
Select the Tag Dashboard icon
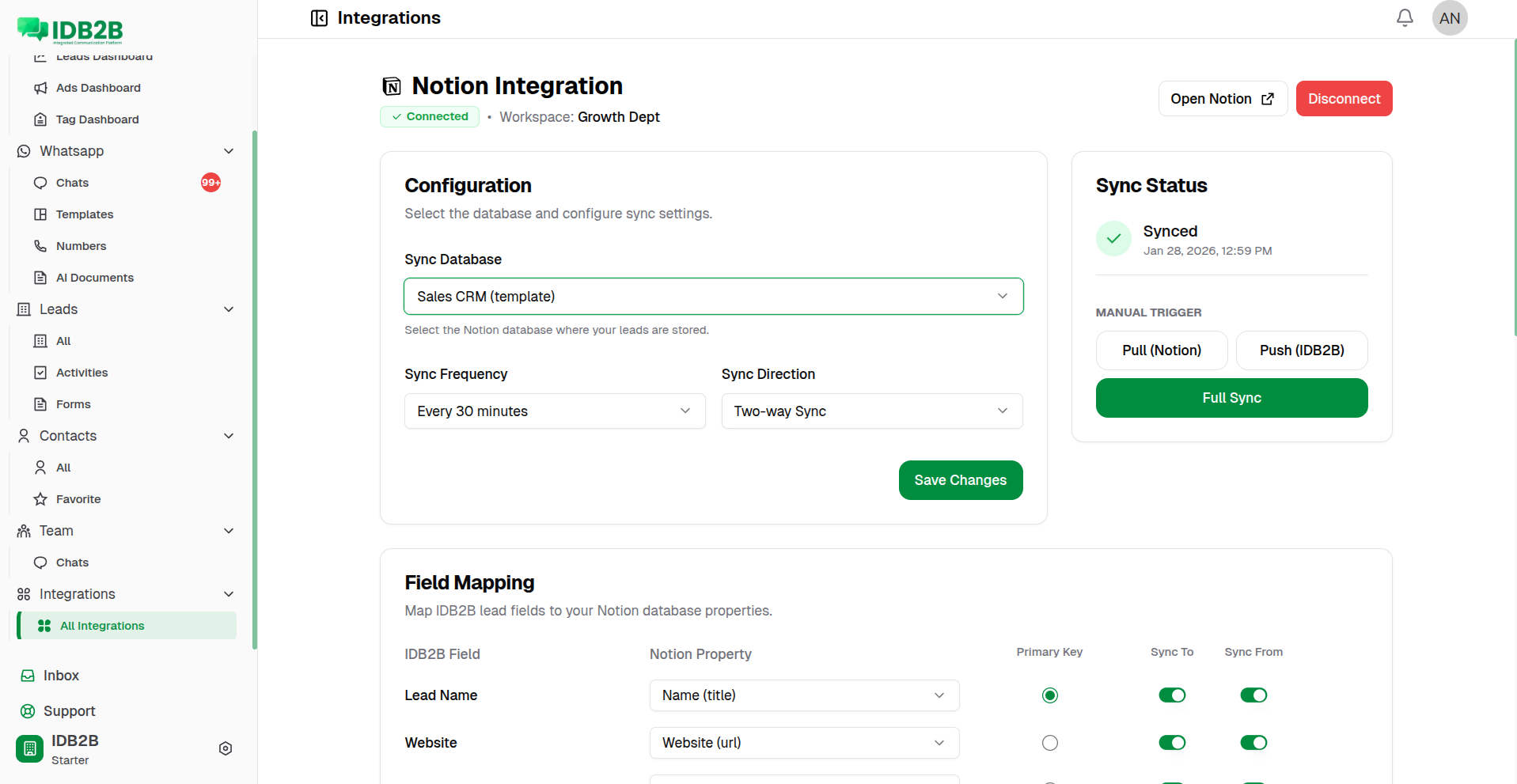40,119
